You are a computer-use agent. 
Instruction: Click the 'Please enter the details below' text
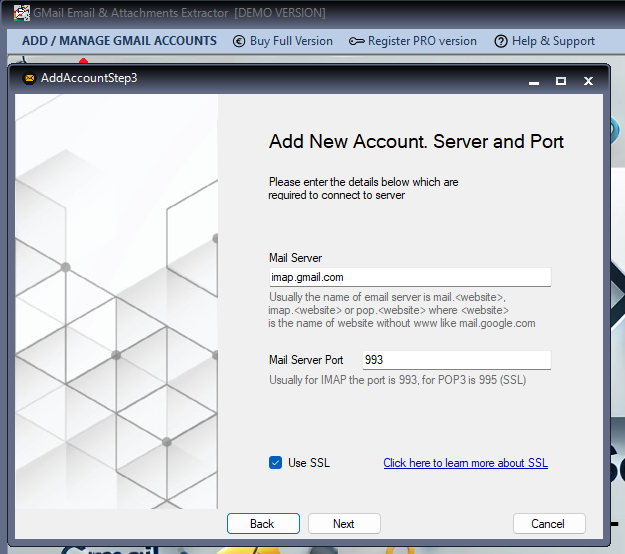tap(364, 189)
